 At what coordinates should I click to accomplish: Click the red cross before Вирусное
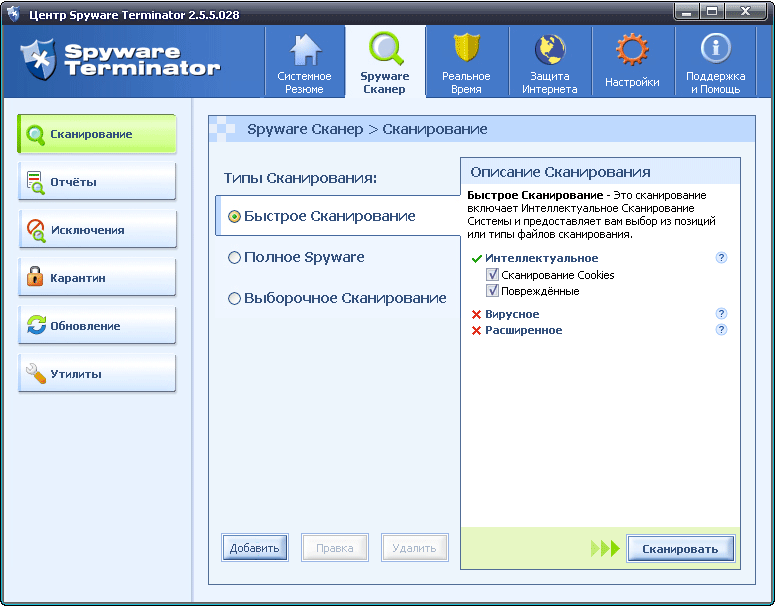(476, 314)
